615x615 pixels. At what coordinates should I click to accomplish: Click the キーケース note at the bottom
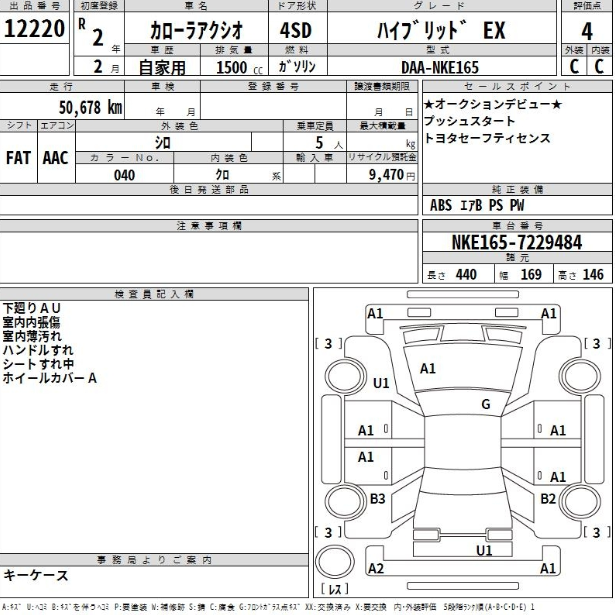36,575
